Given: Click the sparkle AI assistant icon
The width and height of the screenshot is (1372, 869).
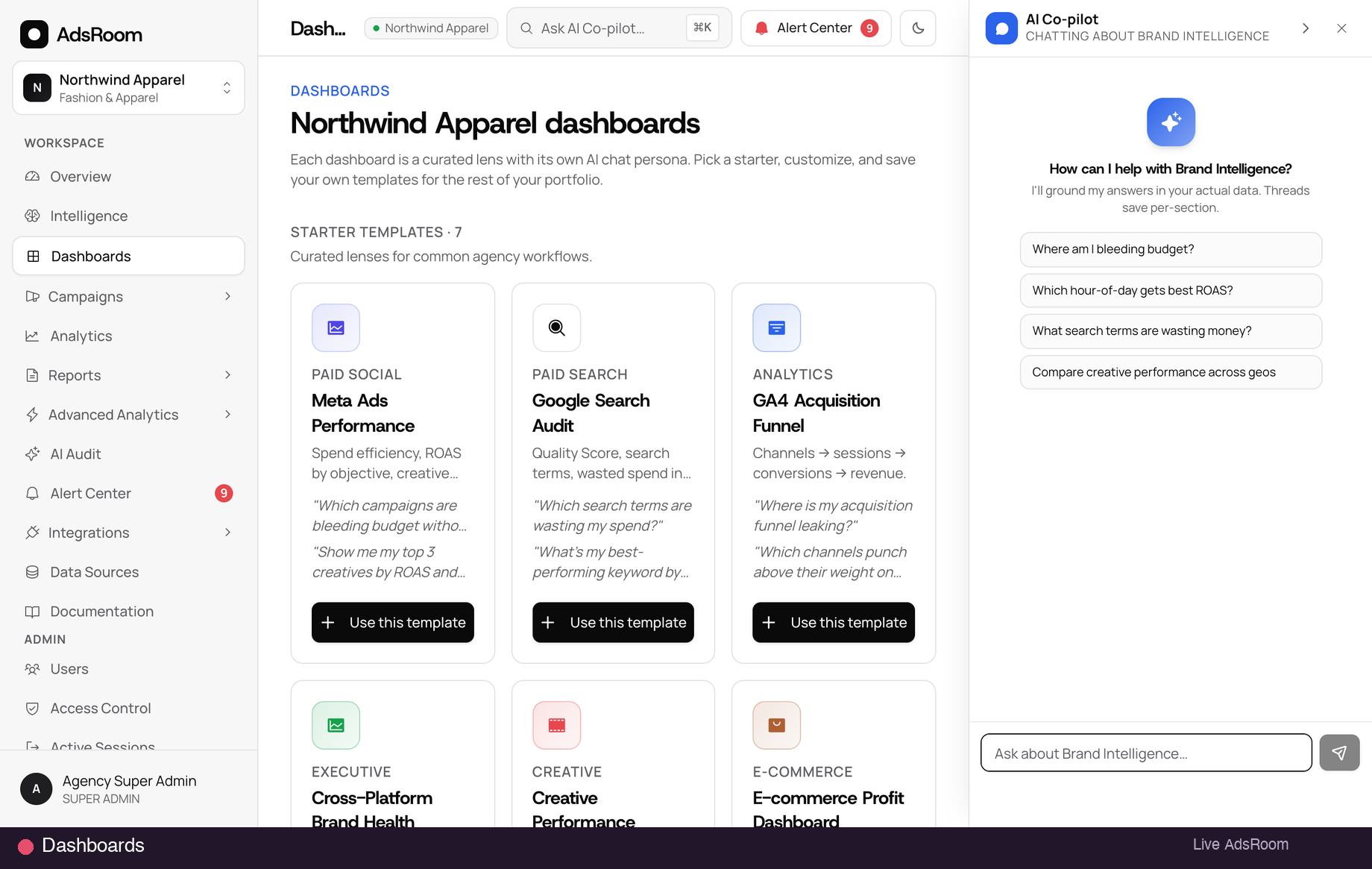Looking at the screenshot, I should coord(1171,122).
